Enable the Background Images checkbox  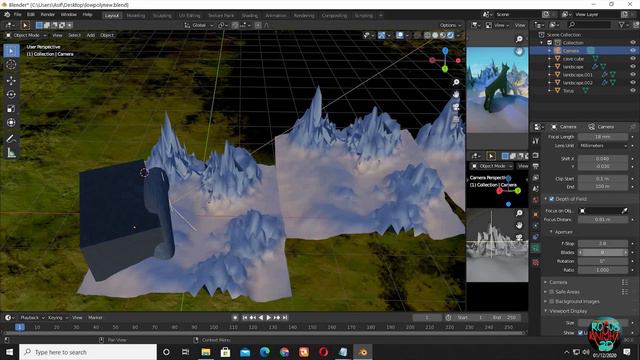pos(551,301)
